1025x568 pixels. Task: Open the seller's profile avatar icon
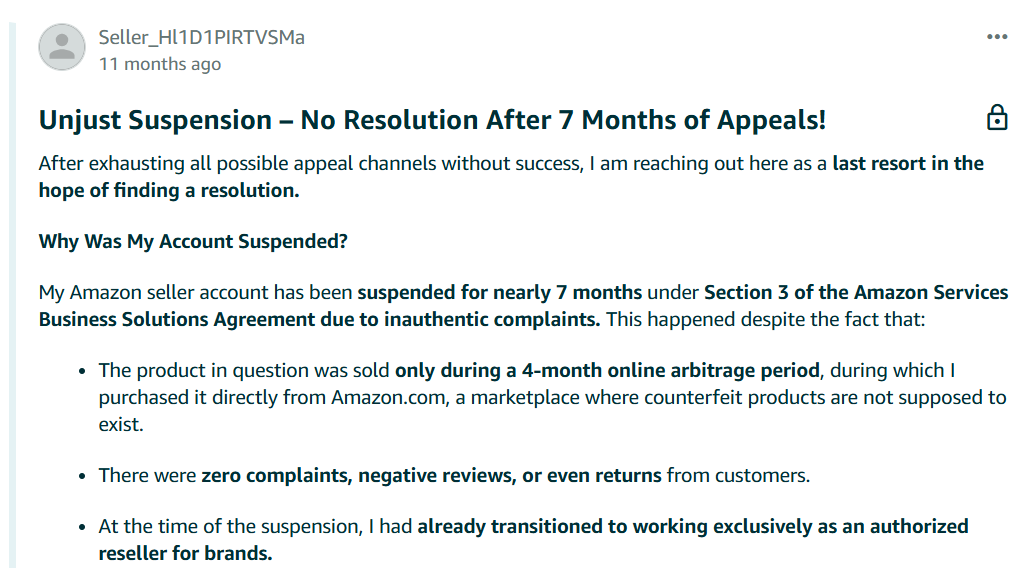[62, 47]
